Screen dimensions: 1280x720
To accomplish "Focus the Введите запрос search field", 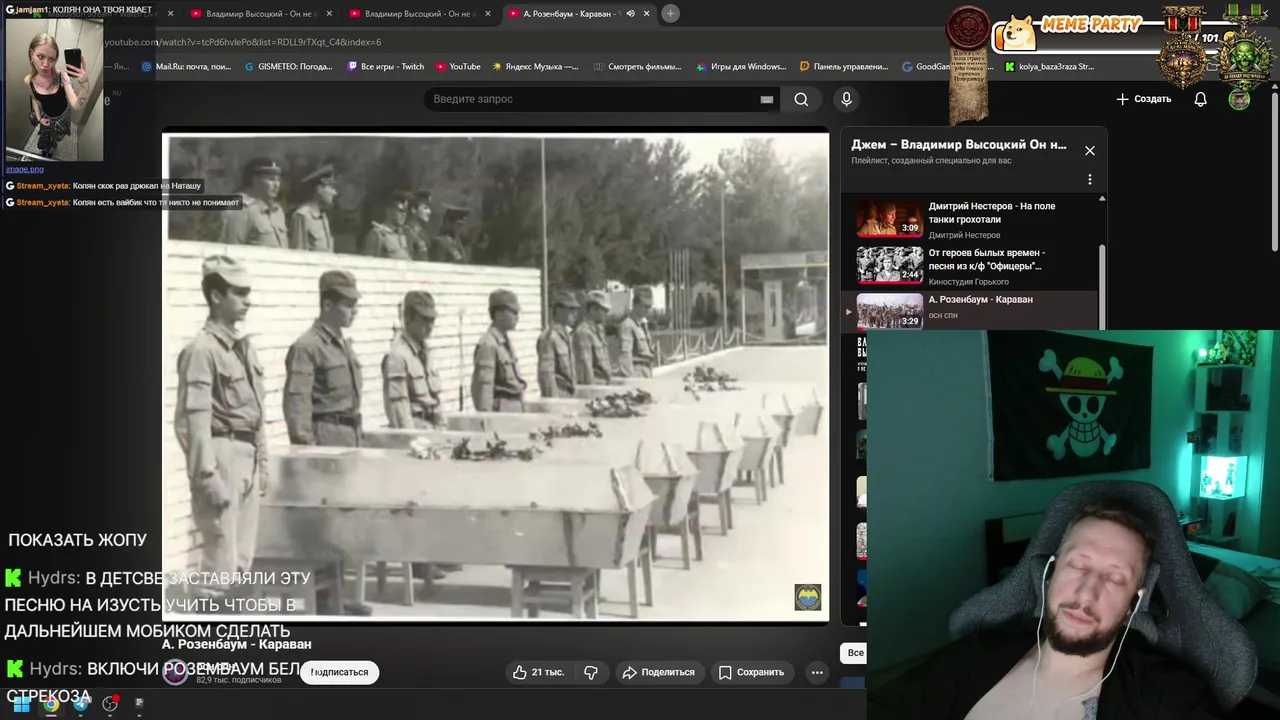I will [x=590, y=99].
